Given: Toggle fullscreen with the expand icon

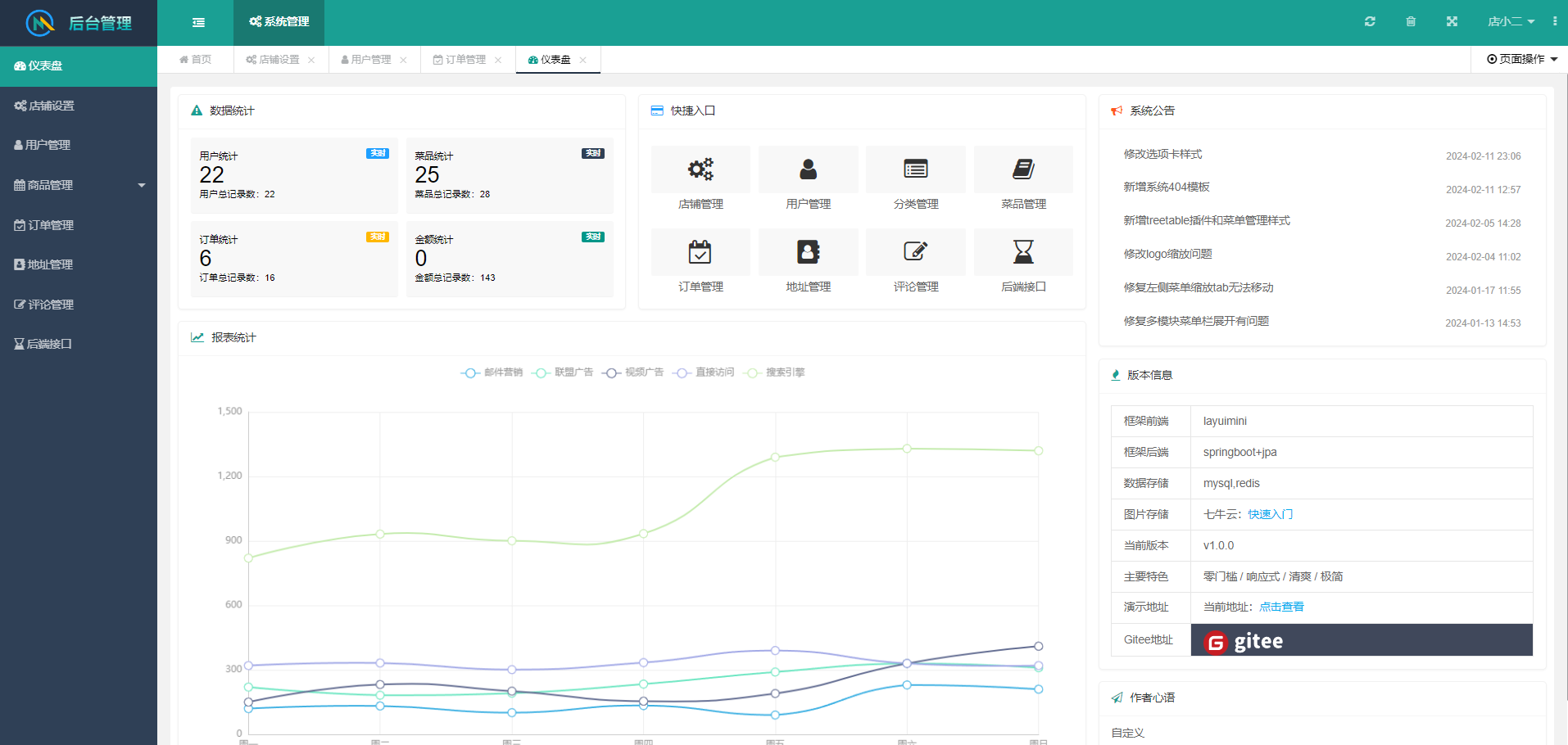Looking at the screenshot, I should [1452, 22].
